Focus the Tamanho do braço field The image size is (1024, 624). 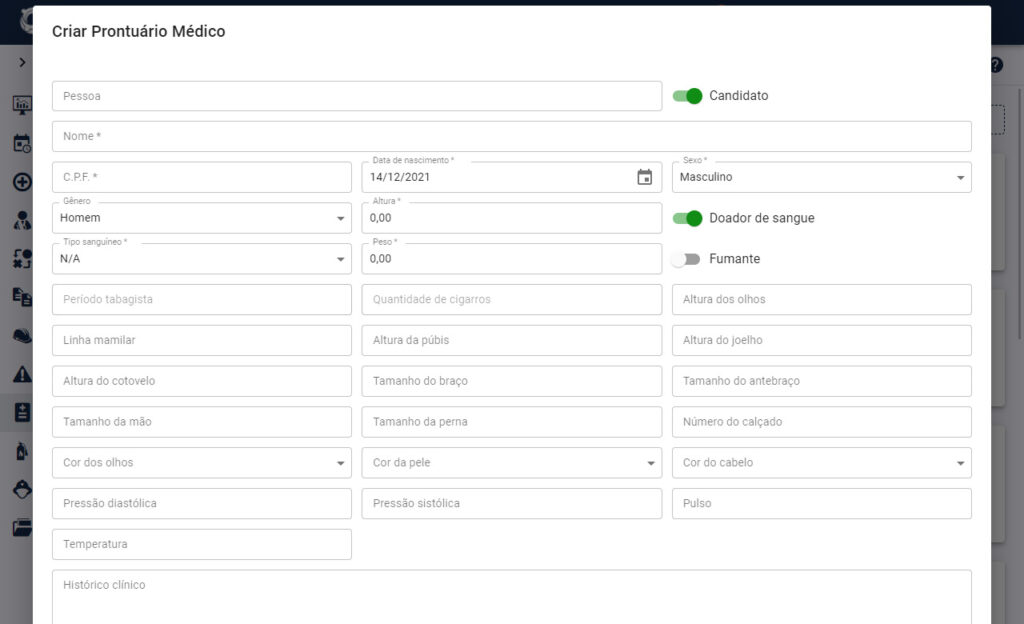[511, 381]
